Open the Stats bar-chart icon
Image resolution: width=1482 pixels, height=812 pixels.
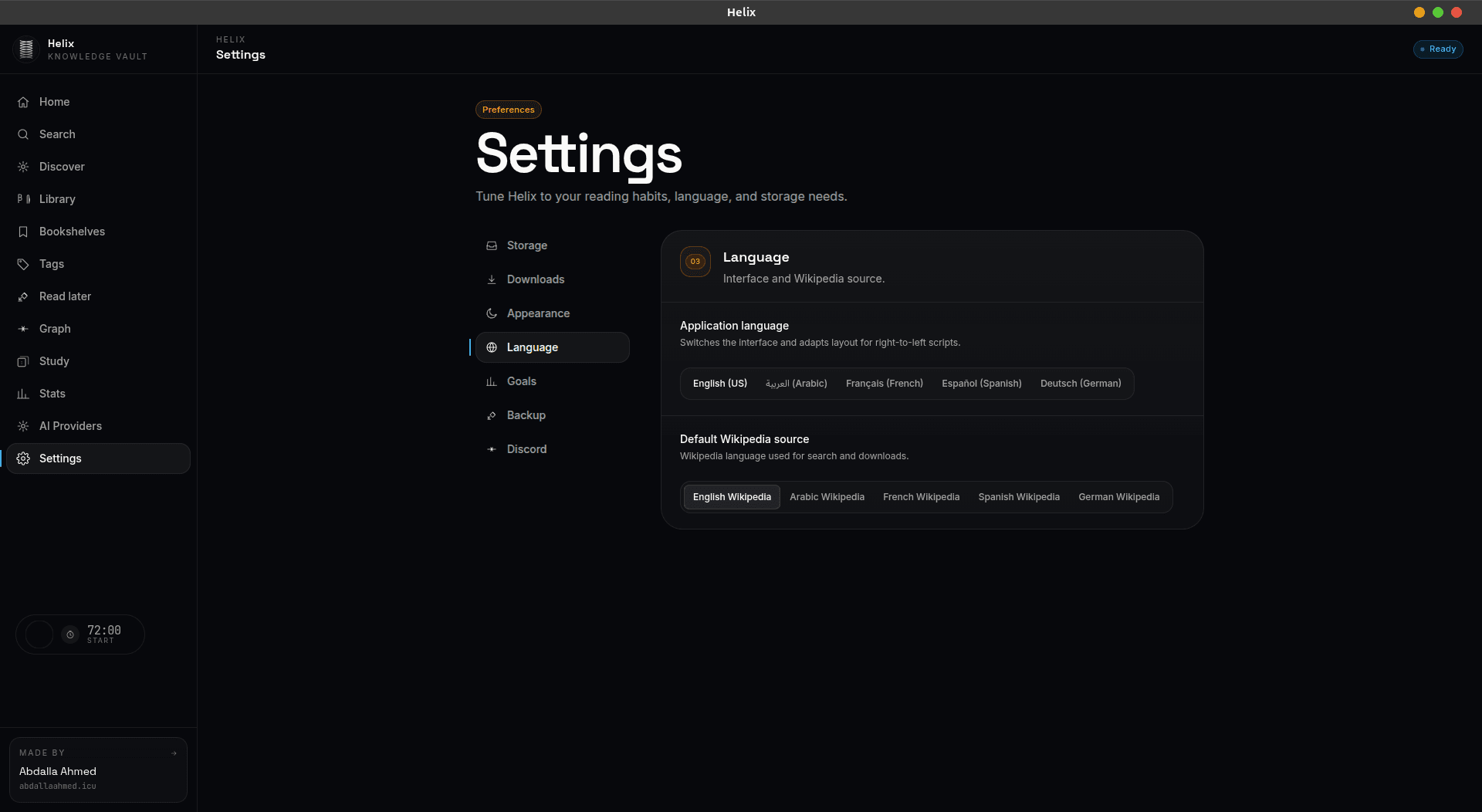click(x=23, y=394)
